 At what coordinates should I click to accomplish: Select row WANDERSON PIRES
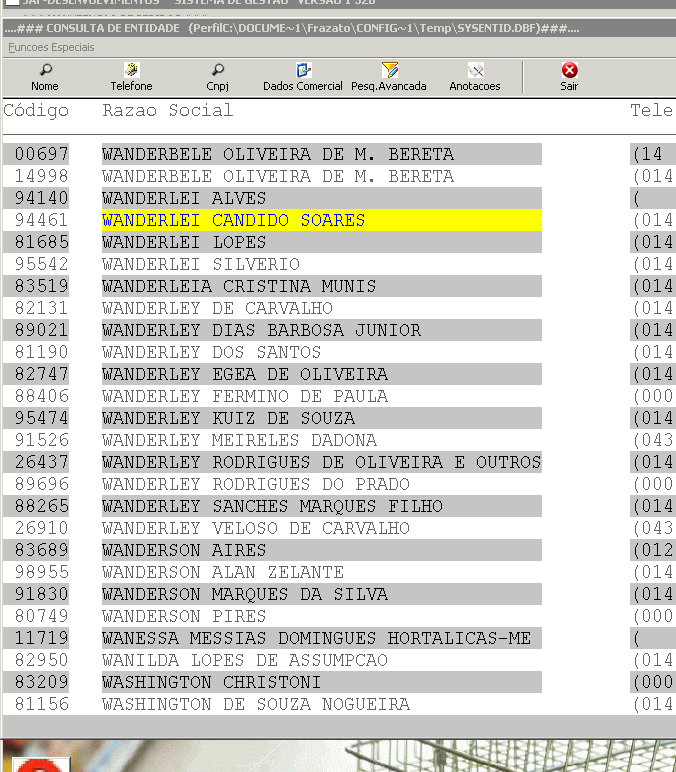click(x=322, y=616)
